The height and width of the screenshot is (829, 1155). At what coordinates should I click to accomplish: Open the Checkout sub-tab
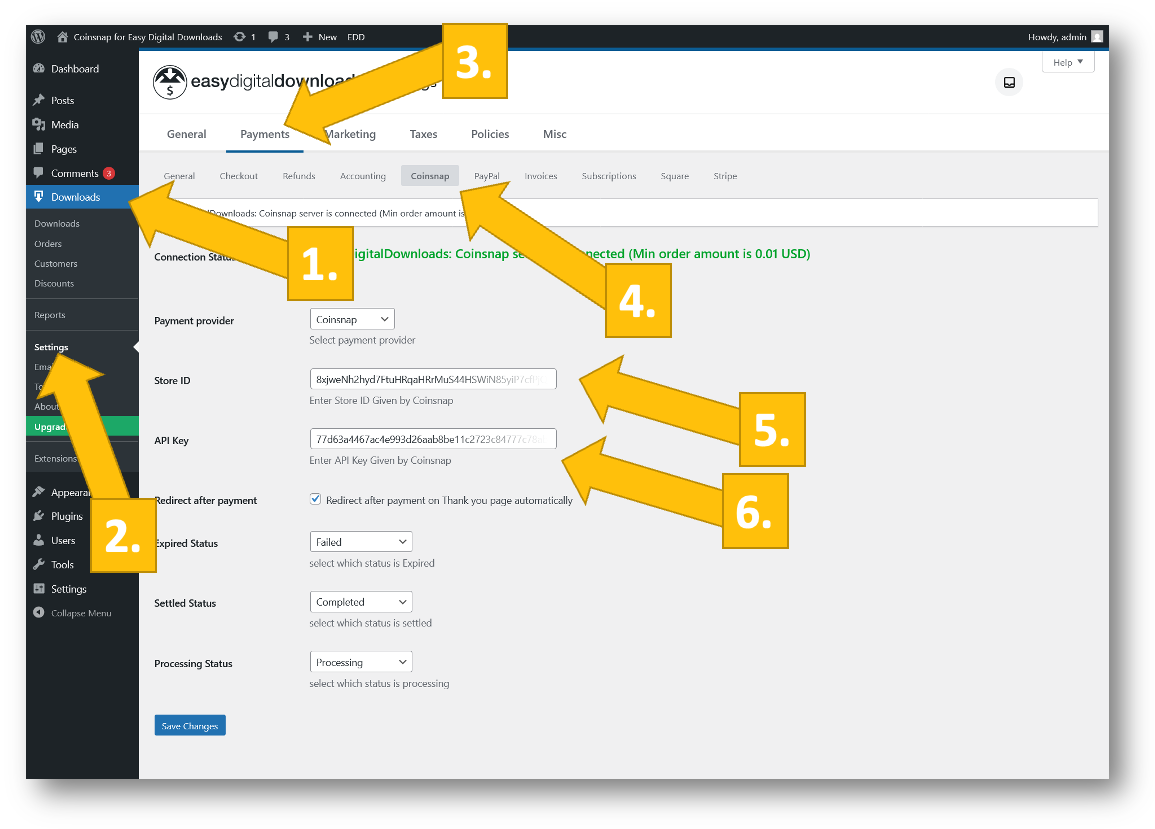(239, 175)
